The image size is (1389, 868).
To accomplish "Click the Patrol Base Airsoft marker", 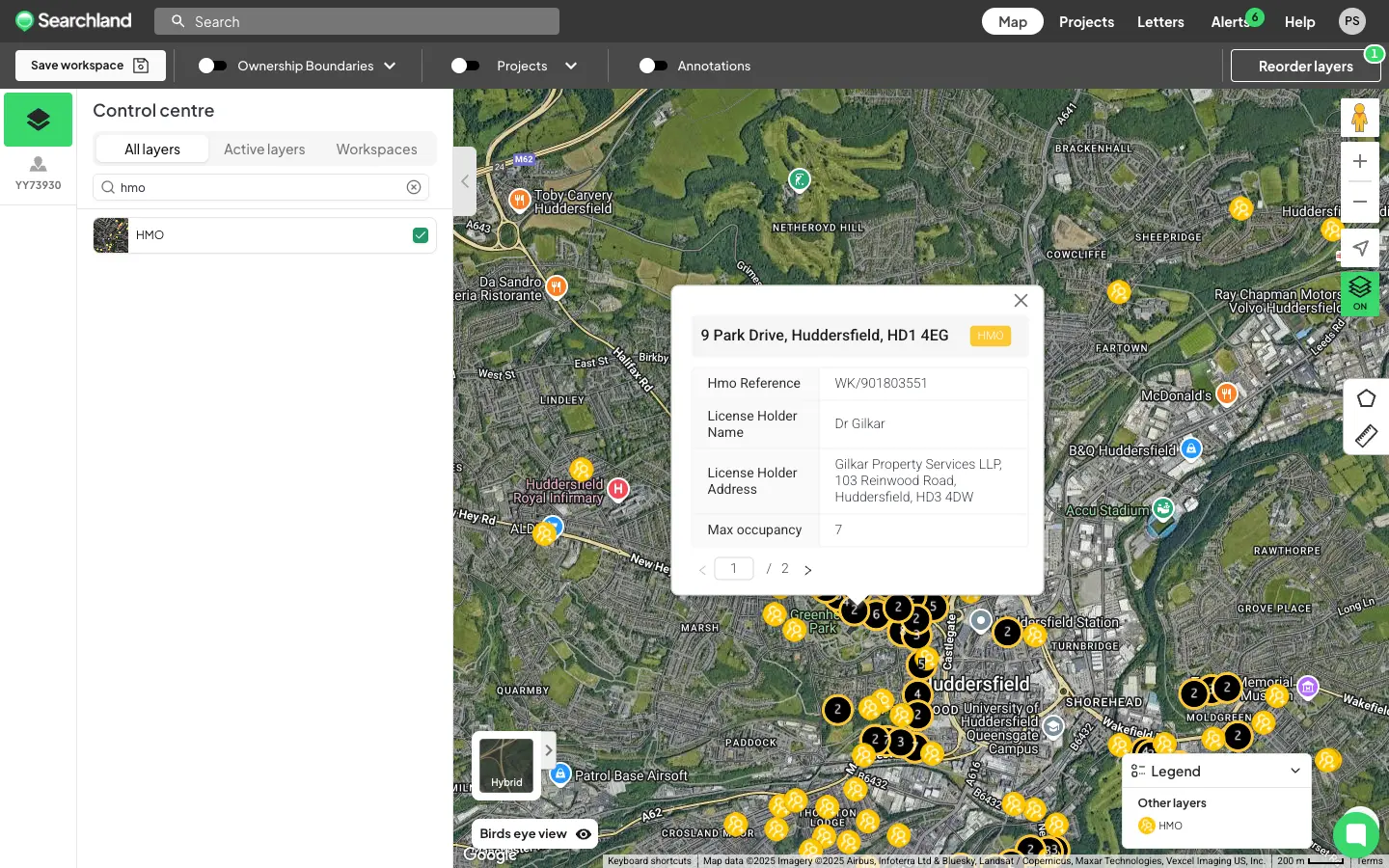I will pyautogui.click(x=560, y=773).
